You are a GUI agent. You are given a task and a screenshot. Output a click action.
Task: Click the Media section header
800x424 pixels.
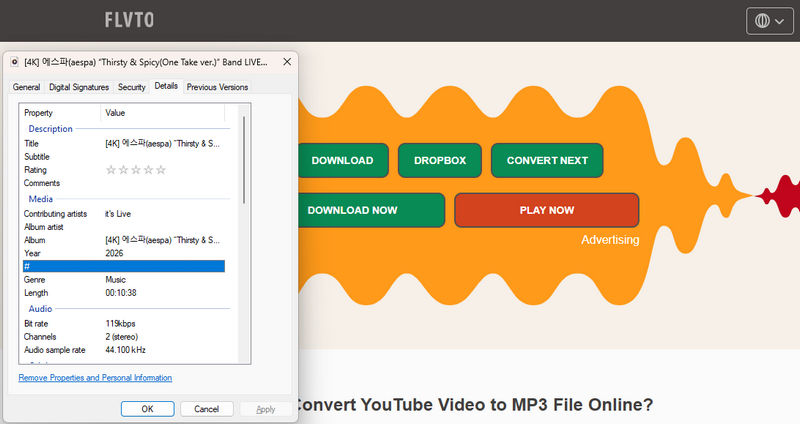tap(40, 199)
